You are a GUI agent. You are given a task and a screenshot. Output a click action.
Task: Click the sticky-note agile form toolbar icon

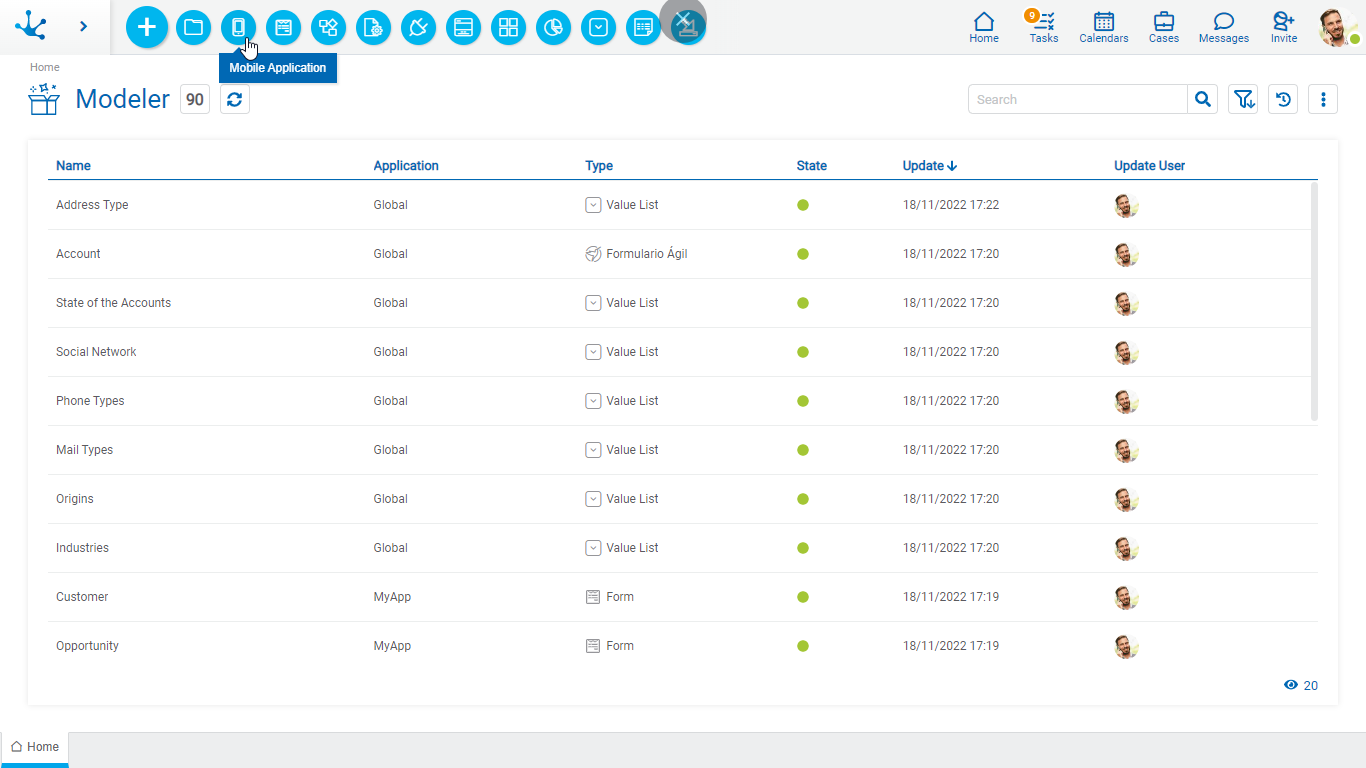tap(643, 27)
